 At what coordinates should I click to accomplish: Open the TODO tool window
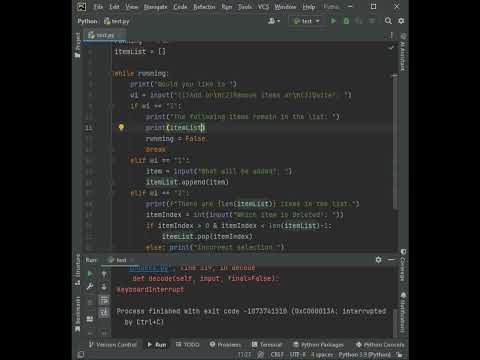click(x=188, y=345)
